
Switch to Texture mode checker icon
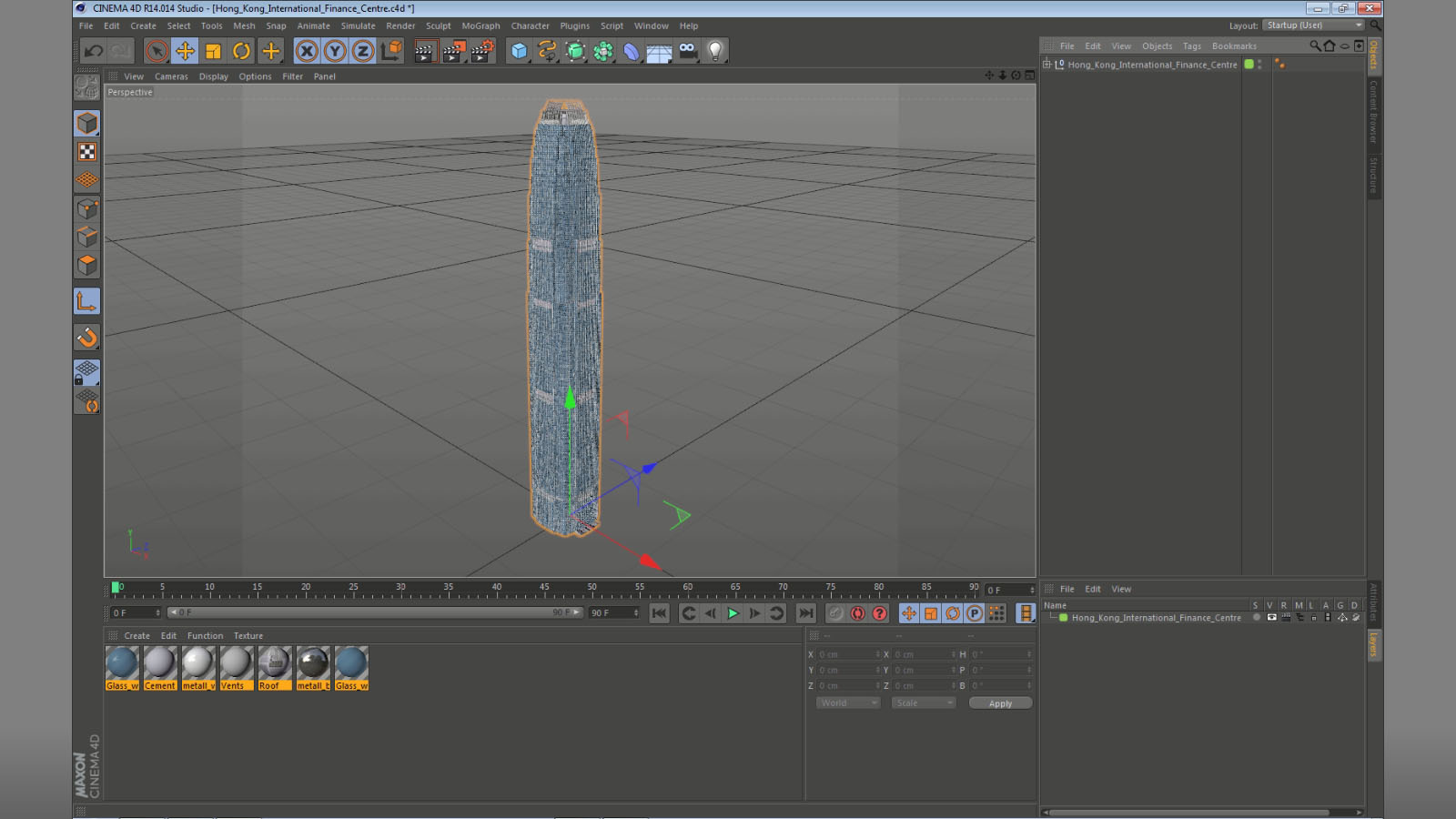[x=87, y=152]
